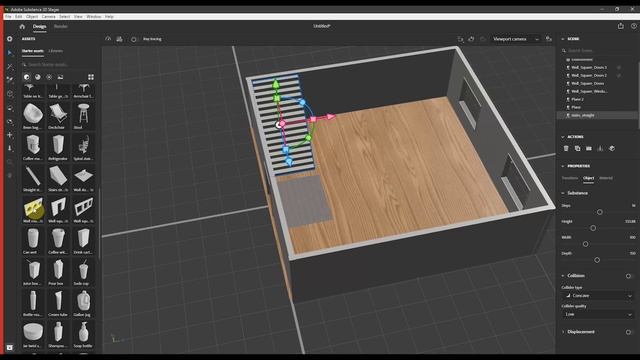Click the Search starter assets field

57,64
